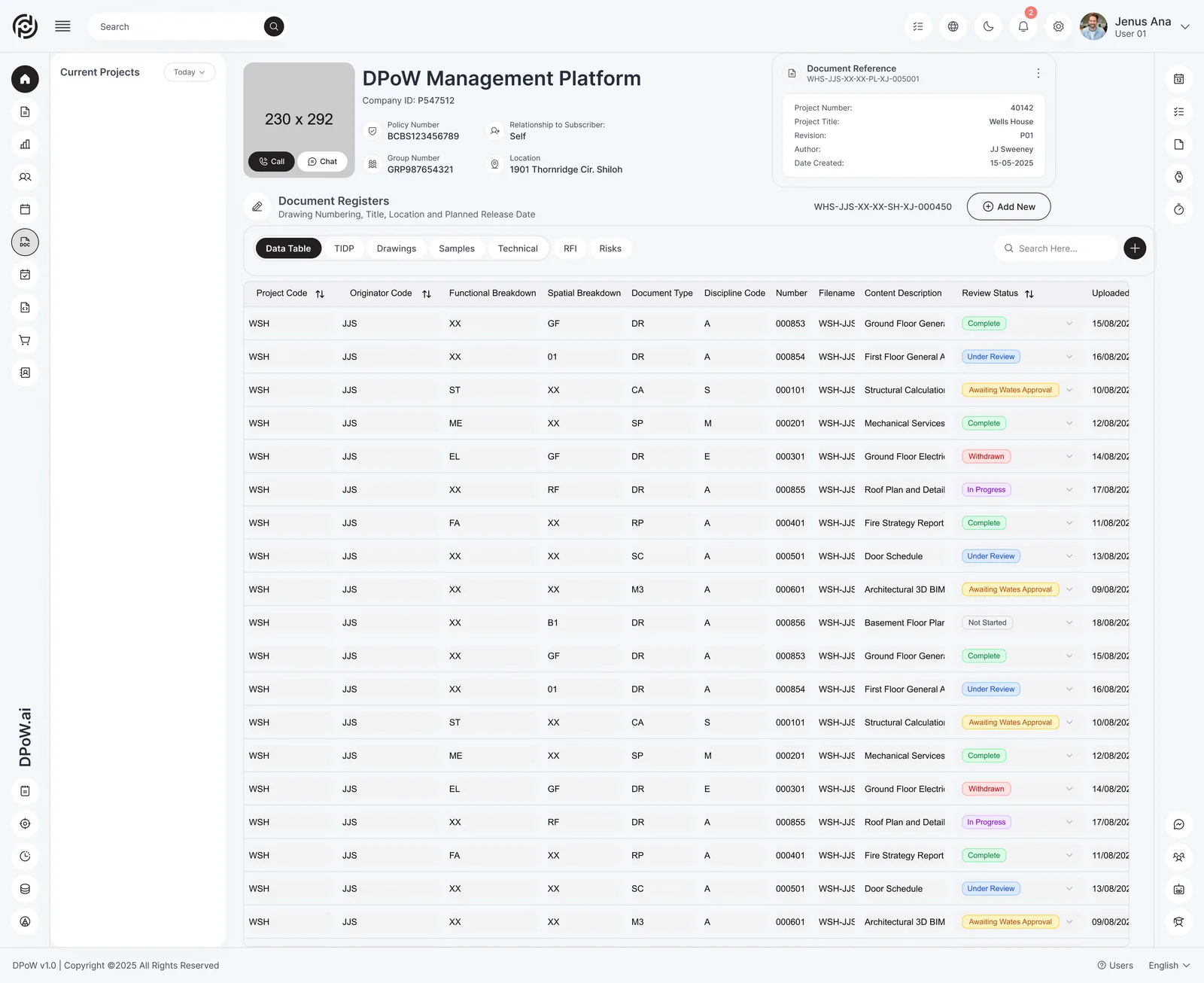The height and width of the screenshot is (983, 1204).
Task: Open the stopwatch timer icon in right sidebar
Action: 1179,209
